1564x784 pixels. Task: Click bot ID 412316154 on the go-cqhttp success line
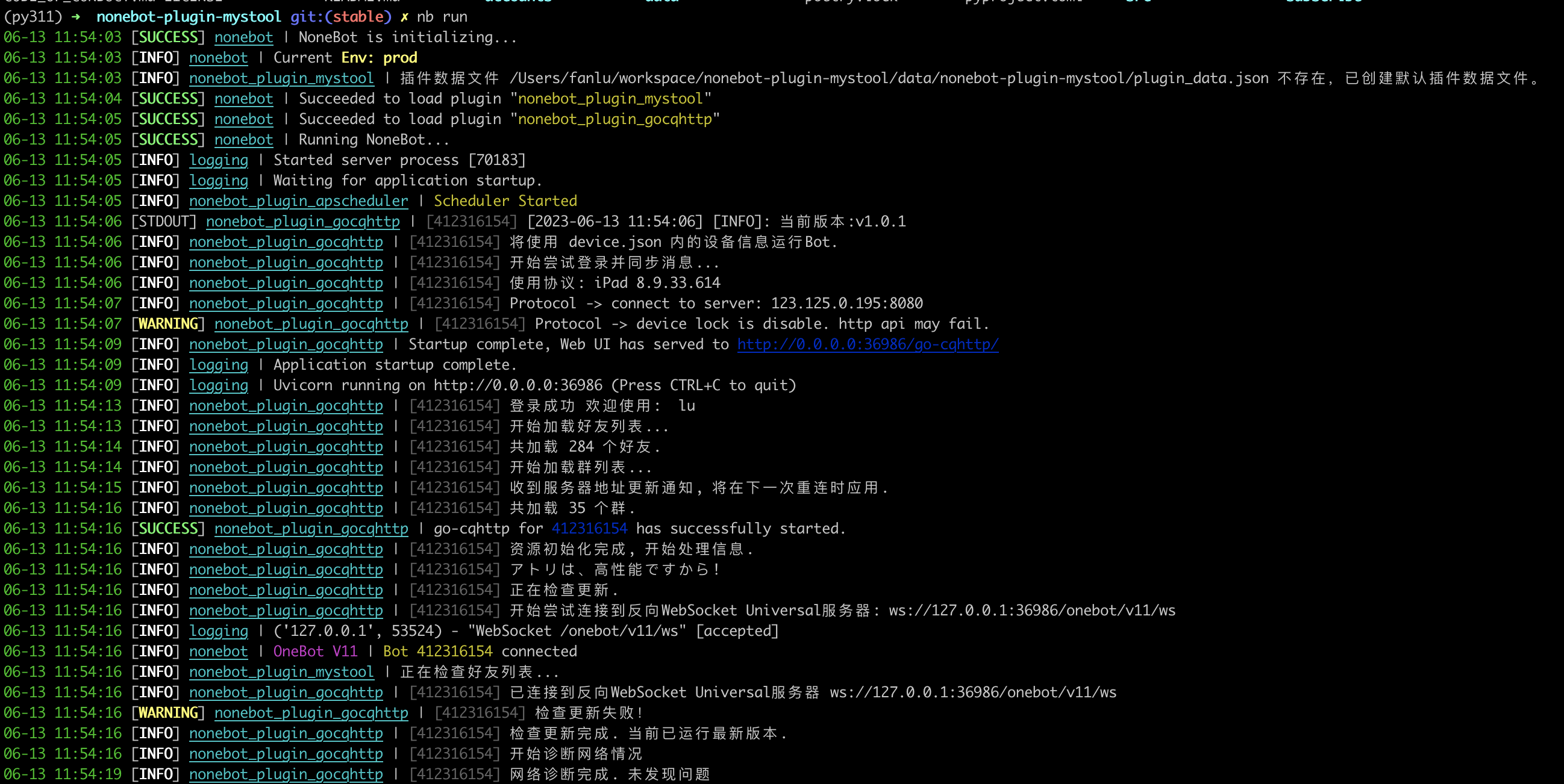pos(590,529)
